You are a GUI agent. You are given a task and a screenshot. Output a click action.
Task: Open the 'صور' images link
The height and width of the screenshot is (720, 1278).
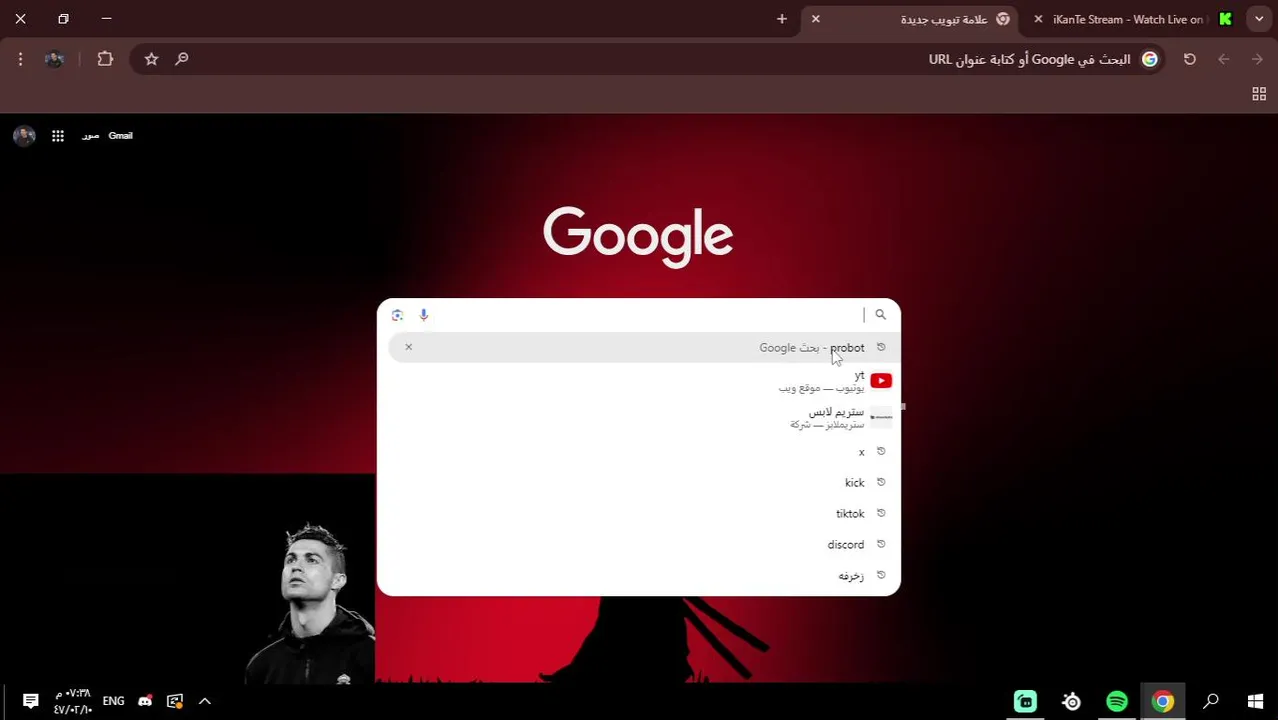point(90,136)
